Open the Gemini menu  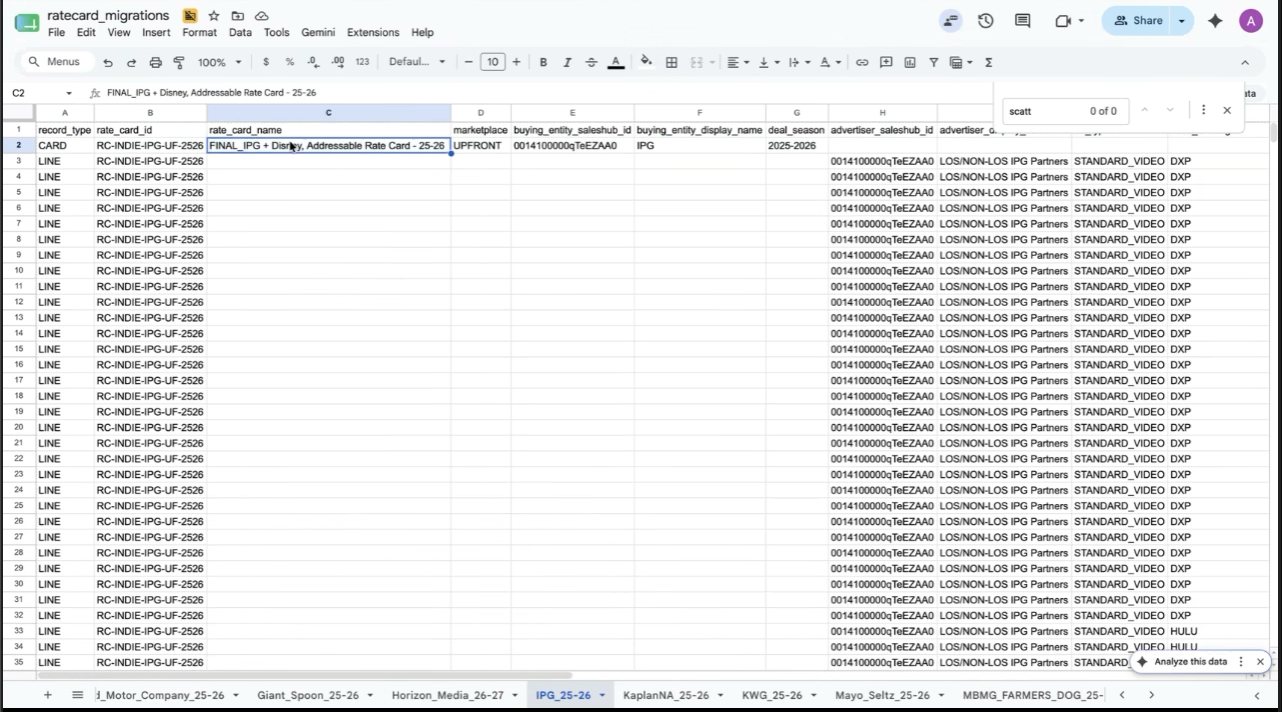coord(318,32)
